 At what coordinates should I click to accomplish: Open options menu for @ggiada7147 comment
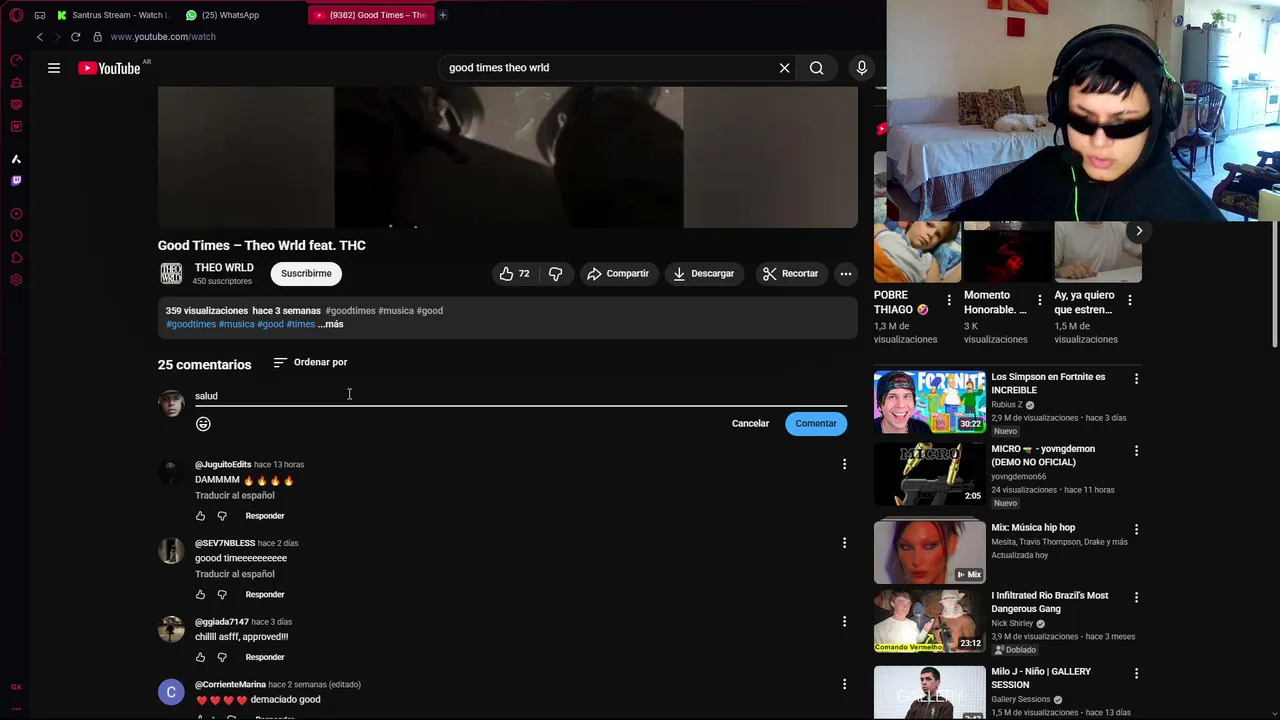pyautogui.click(x=844, y=622)
